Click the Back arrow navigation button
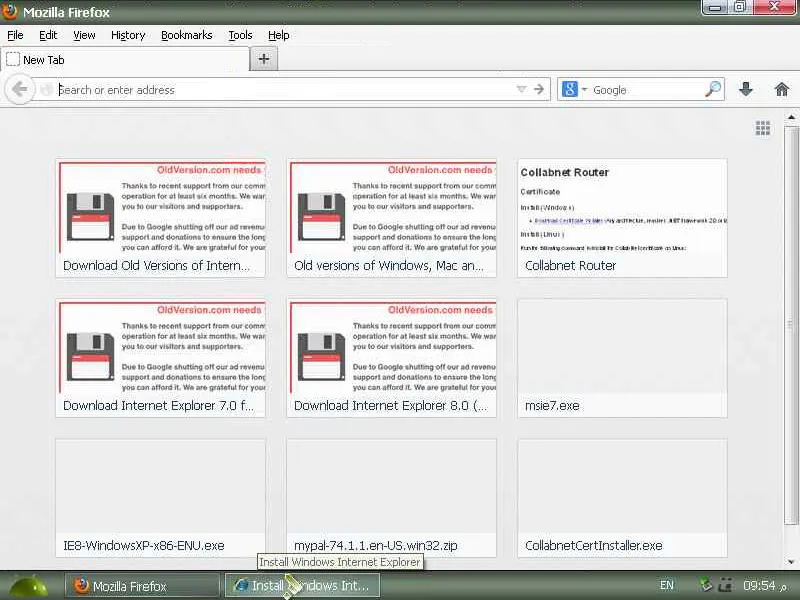800x600 pixels. (19, 89)
